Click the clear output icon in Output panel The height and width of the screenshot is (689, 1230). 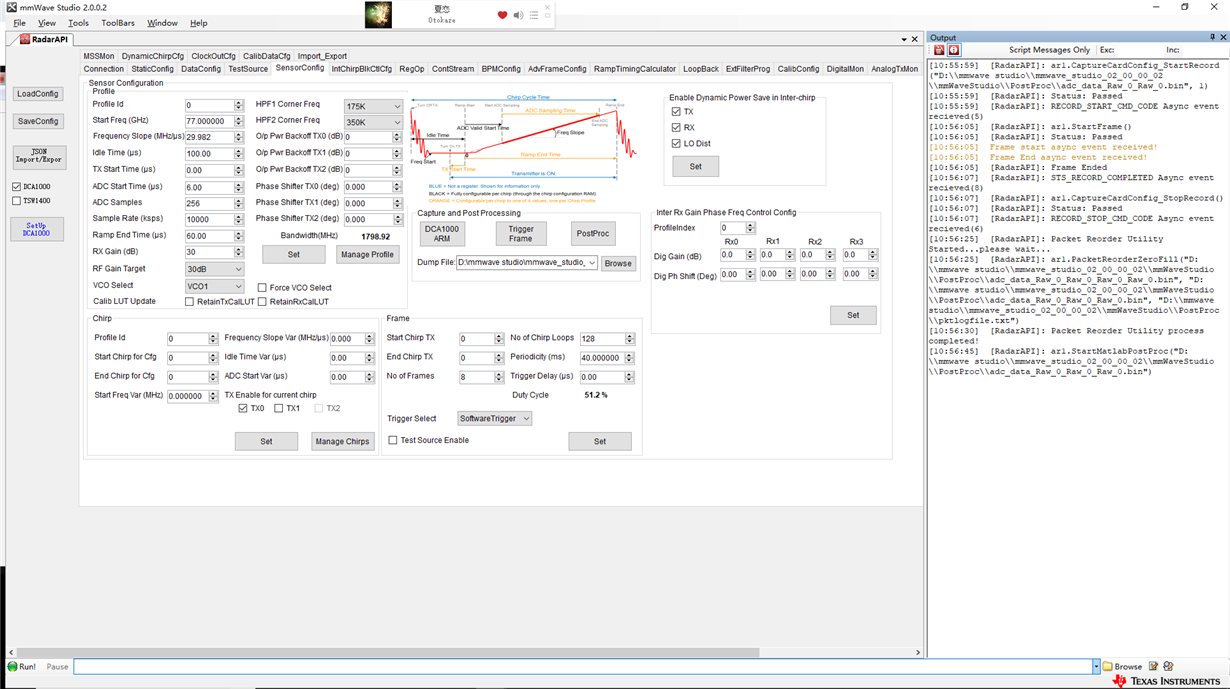pos(939,50)
